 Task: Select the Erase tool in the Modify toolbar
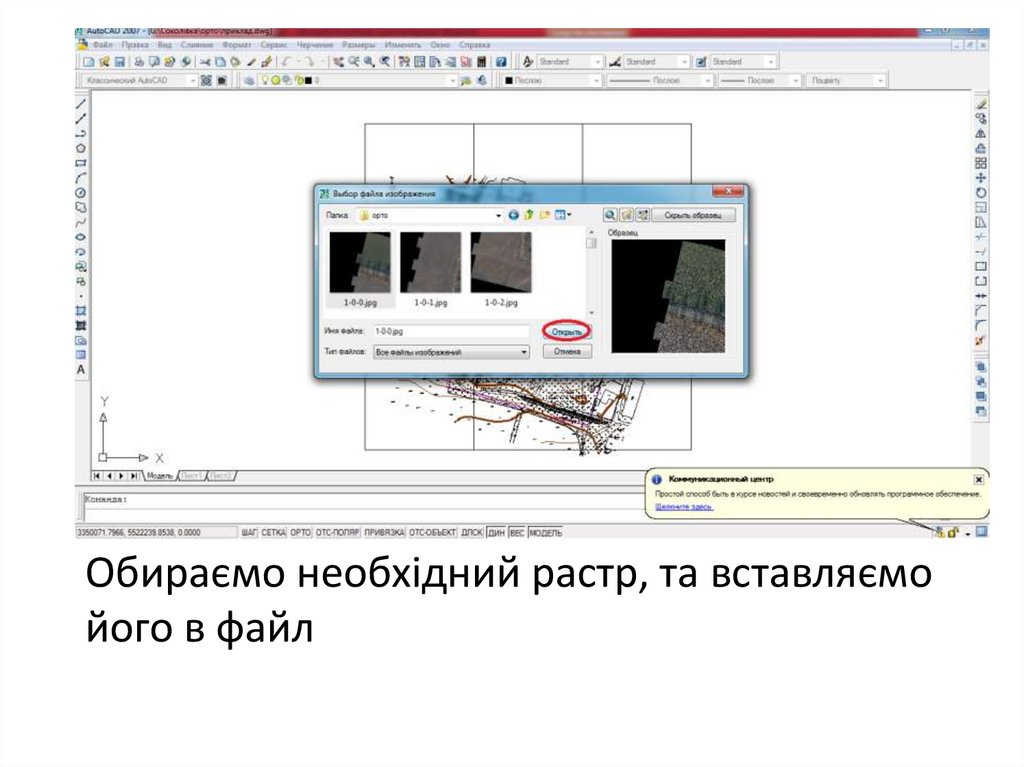[981, 104]
